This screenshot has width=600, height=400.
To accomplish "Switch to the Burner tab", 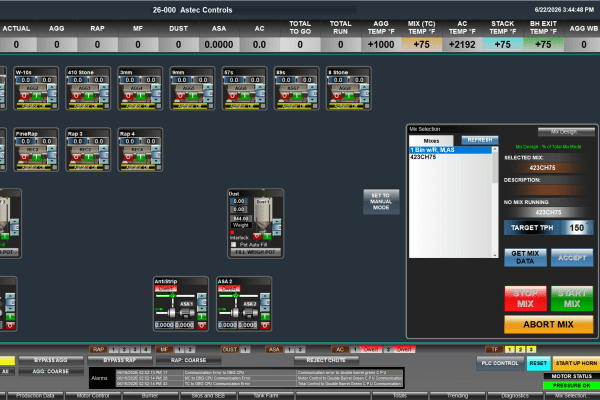I will pyautogui.click(x=150, y=396).
